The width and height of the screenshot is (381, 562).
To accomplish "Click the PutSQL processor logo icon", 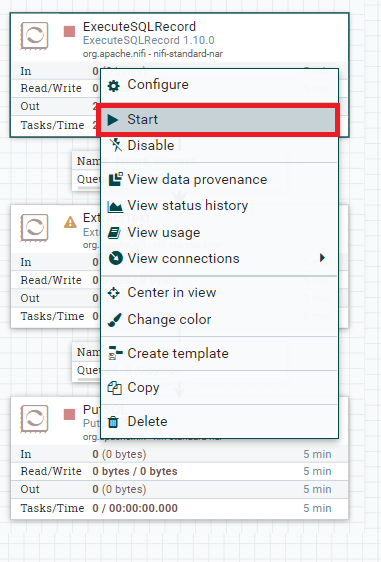I will 34,419.
